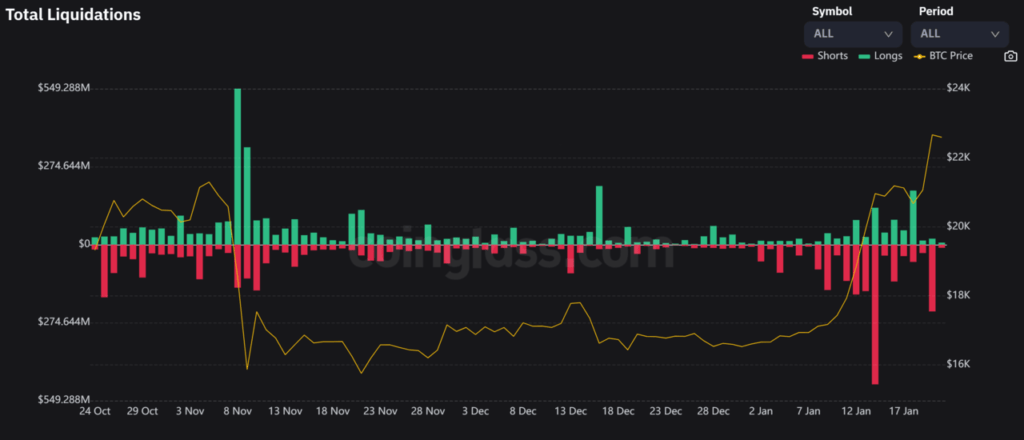The image size is (1024, 440).
Task: Click the camera screenshot icon
Action: coord(1010,57)
